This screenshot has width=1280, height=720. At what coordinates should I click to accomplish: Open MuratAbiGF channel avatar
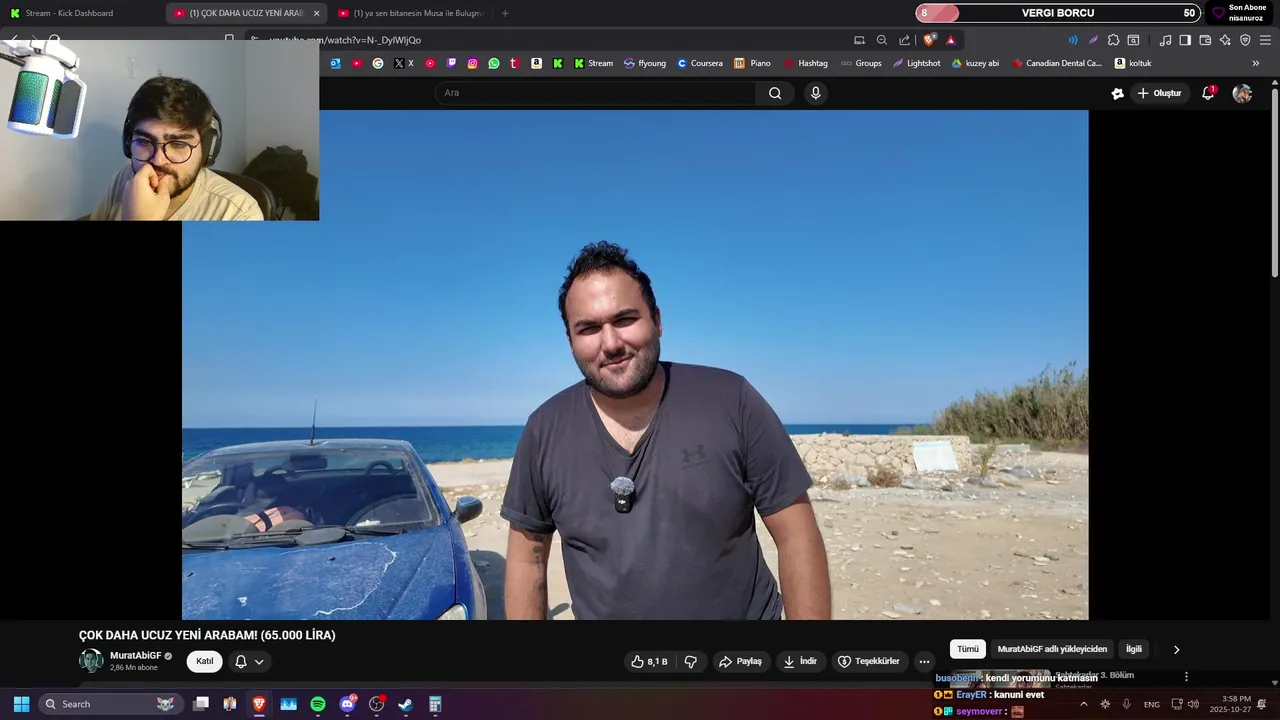pyautogui.click(x=91, y=661)
